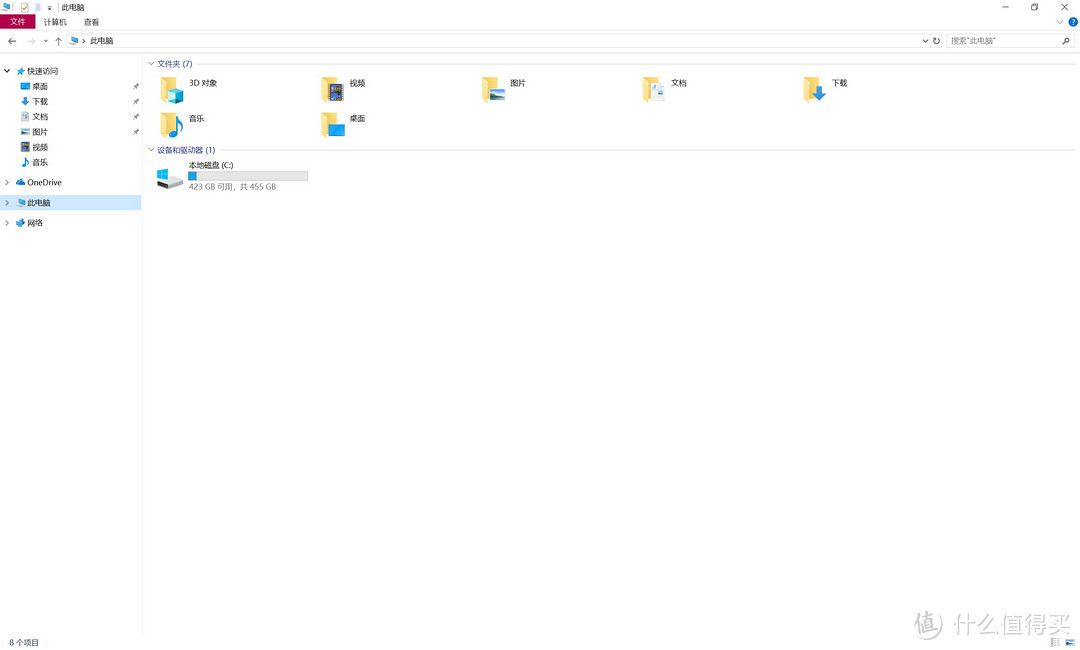
Task: Select 图片 in quick access sidebar
Action: click(39, 132)
